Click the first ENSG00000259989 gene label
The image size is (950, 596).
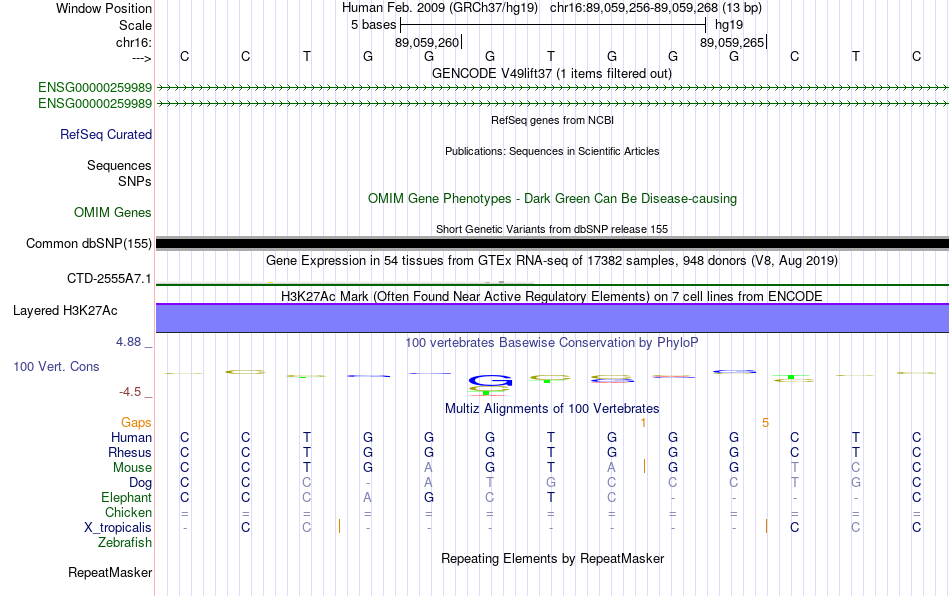pyautogui.click(x=95, y=88)
